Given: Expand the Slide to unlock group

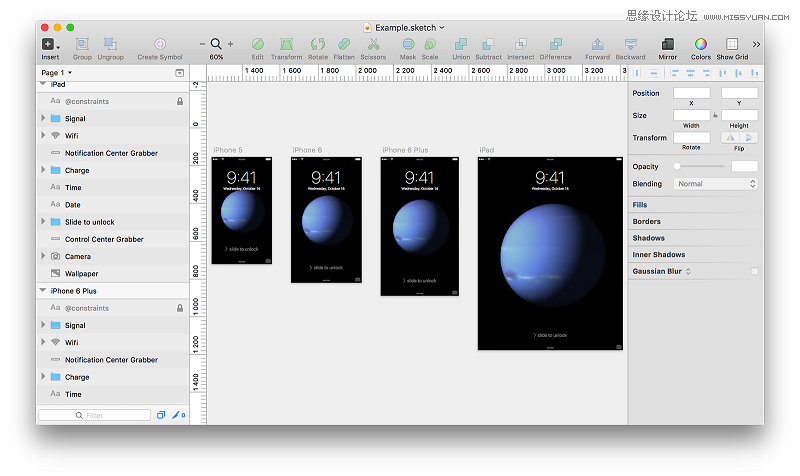Looking at the screenshot, I should click(x=43, y=222).
